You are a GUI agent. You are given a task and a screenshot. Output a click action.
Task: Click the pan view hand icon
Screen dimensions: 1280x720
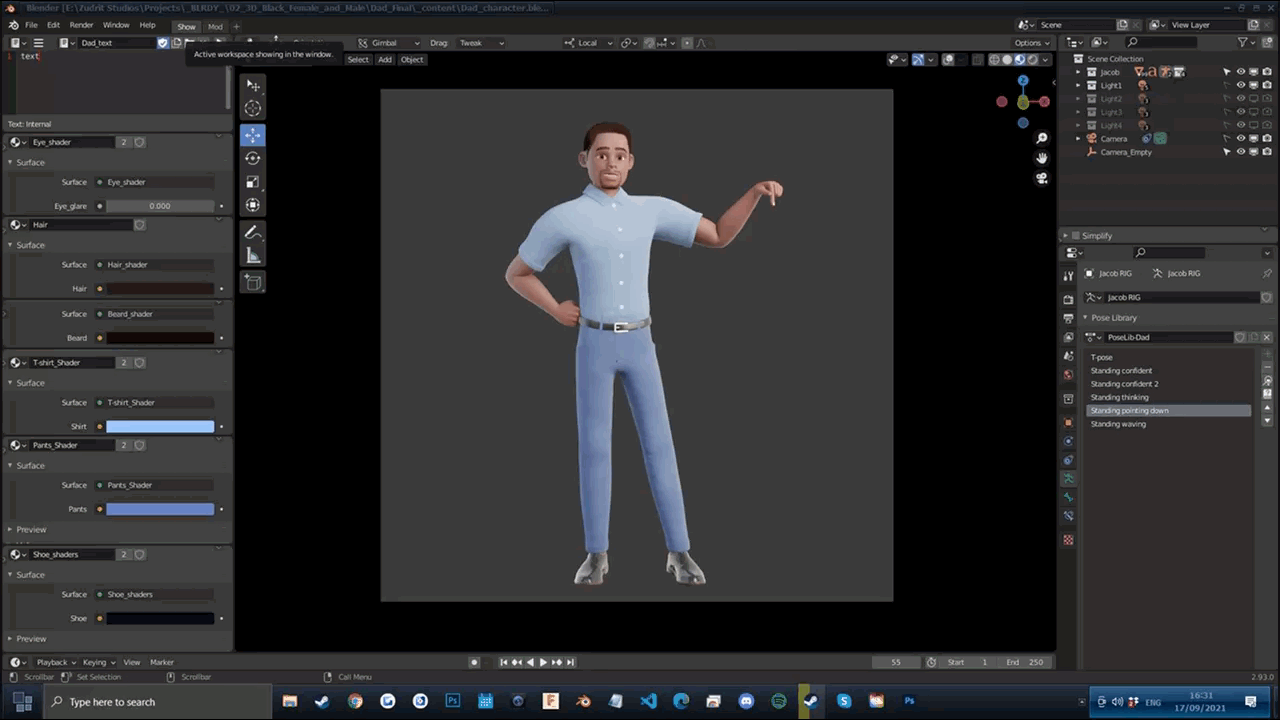1041,158
